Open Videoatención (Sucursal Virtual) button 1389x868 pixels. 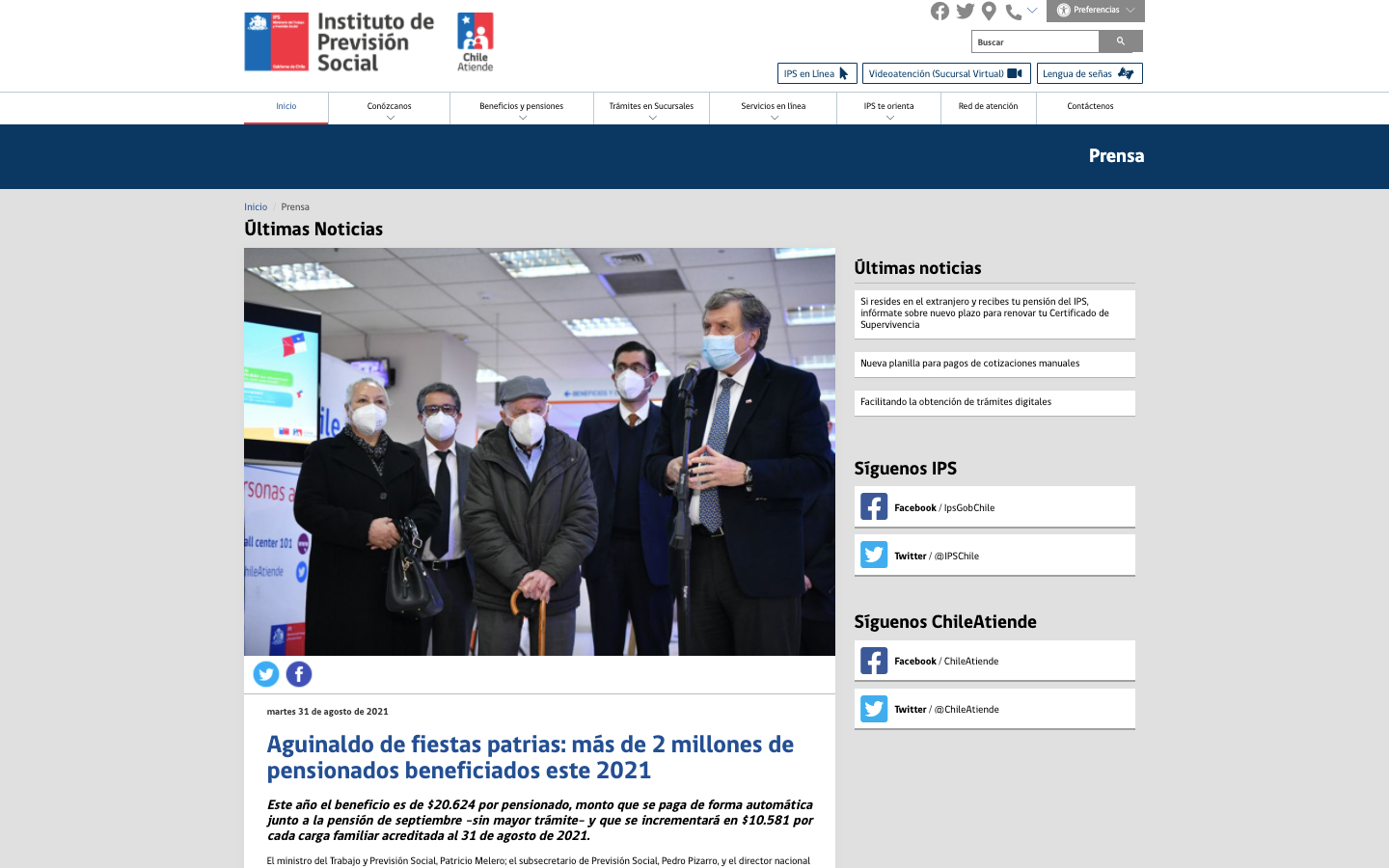point(946,73)
